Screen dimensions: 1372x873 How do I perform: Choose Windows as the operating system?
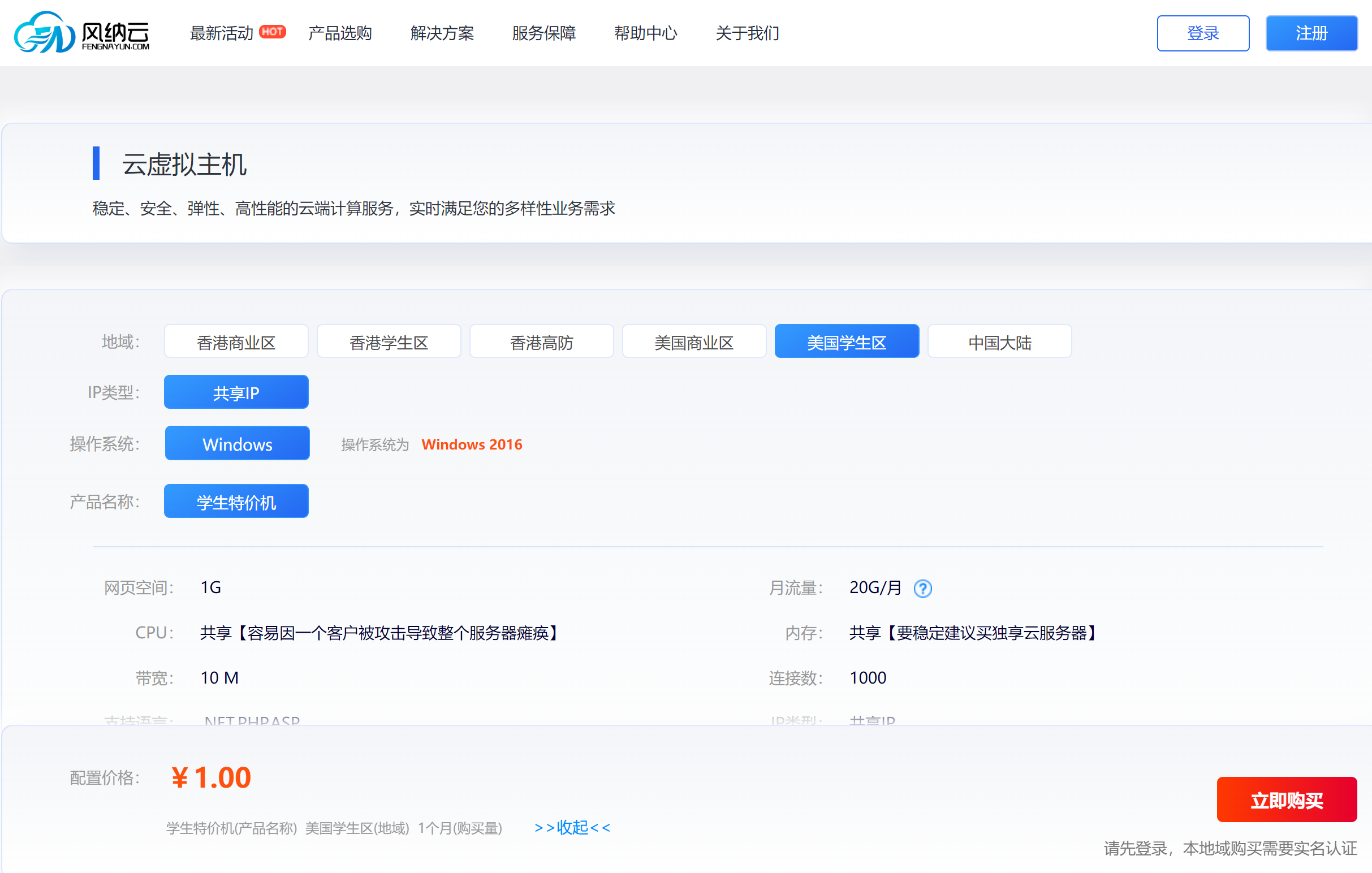click(237, 444)
